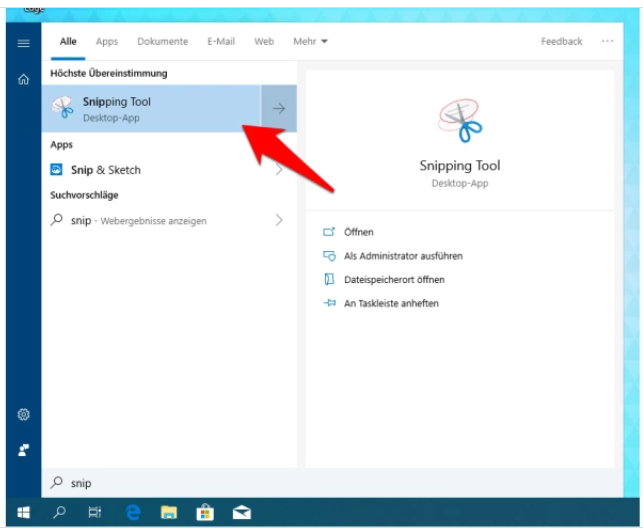This screenshot has width=643, height=532.
Task: Select the Snipping Tool Desktop-App result
Action: tap(151, 108)
